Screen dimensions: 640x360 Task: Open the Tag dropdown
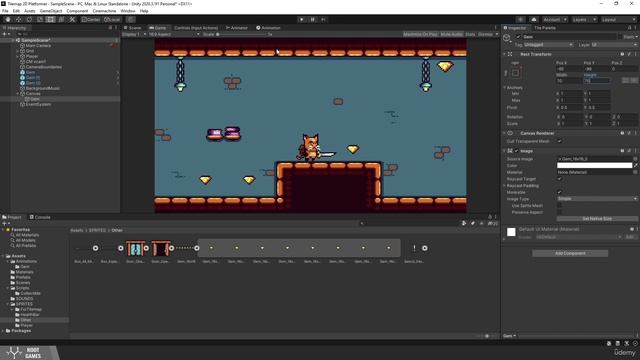click(548, 44)
